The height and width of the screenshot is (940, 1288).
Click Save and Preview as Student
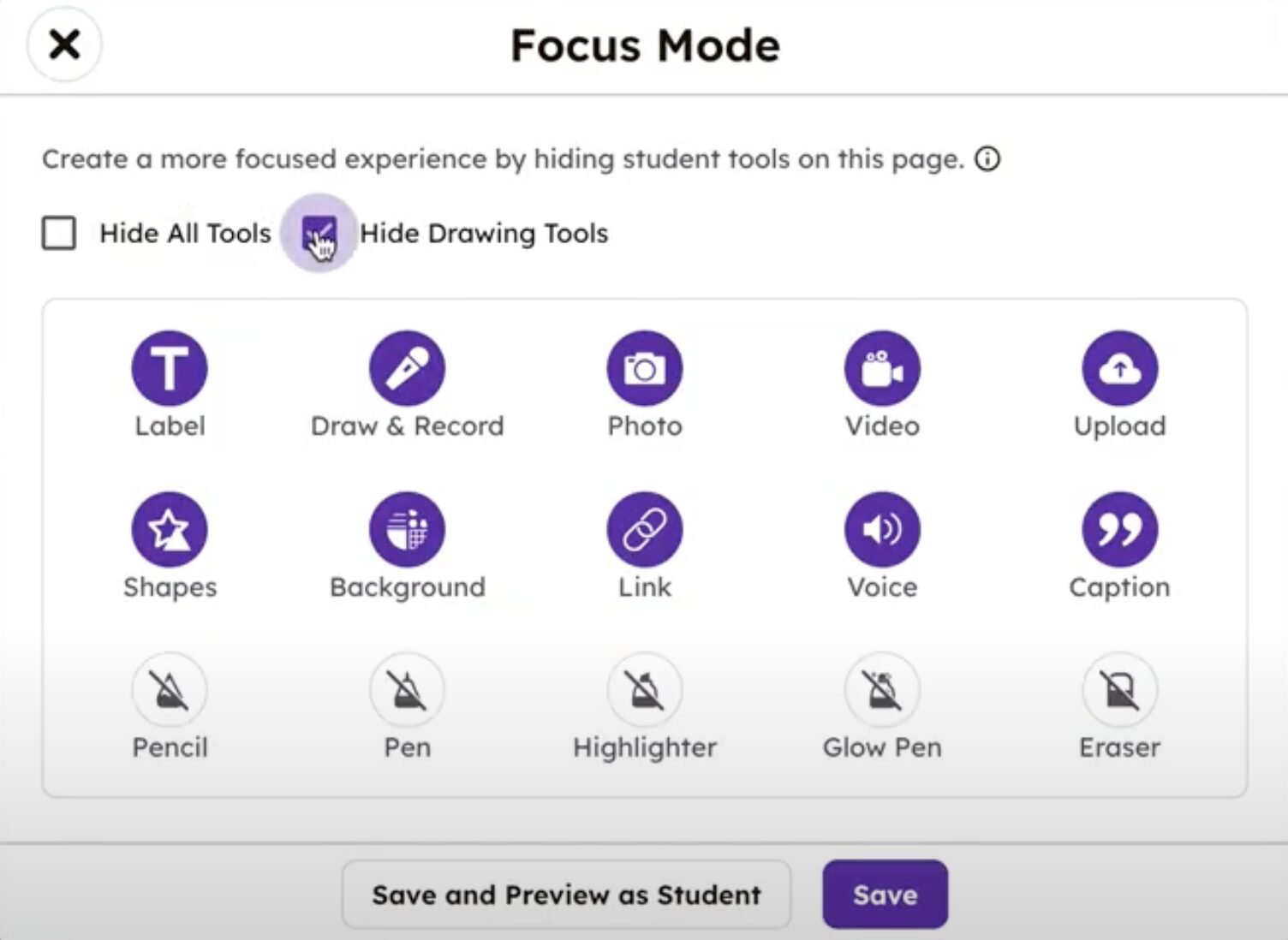click(x=566, y=894)
